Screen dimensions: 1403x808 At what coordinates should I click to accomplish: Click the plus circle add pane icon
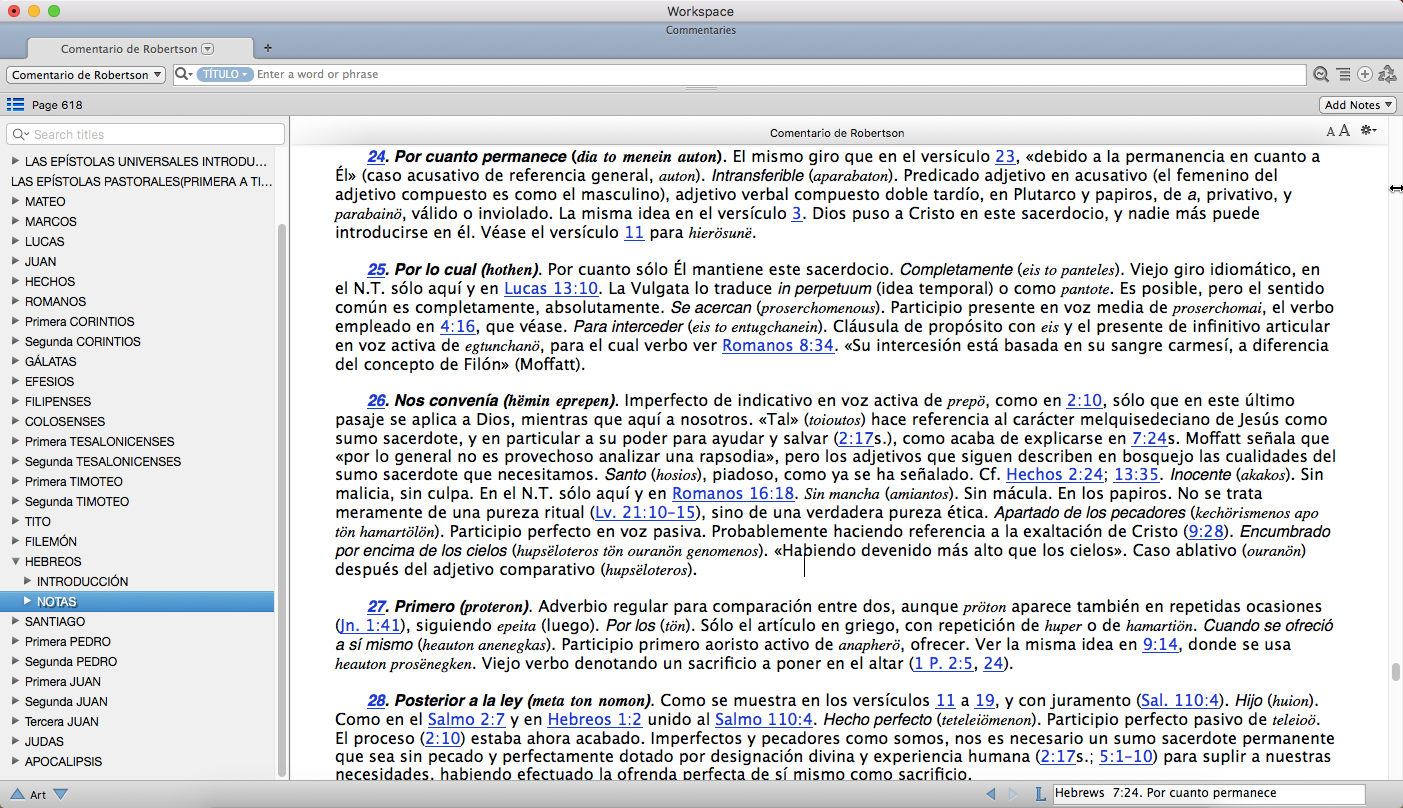[1364, 74]
